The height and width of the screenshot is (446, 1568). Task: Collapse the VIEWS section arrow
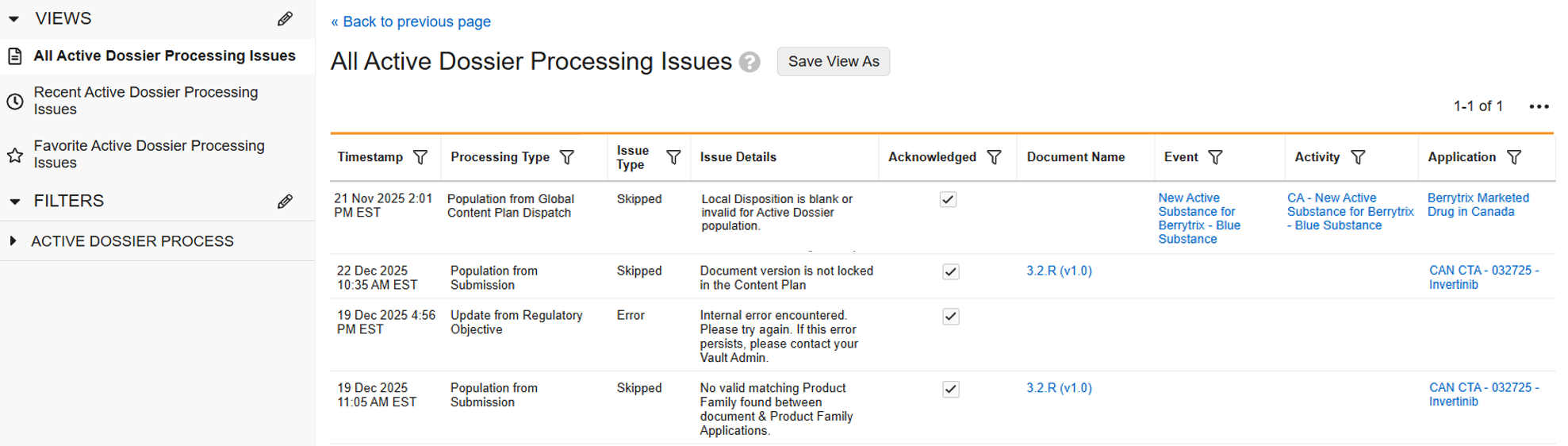(x=14, y=19)
